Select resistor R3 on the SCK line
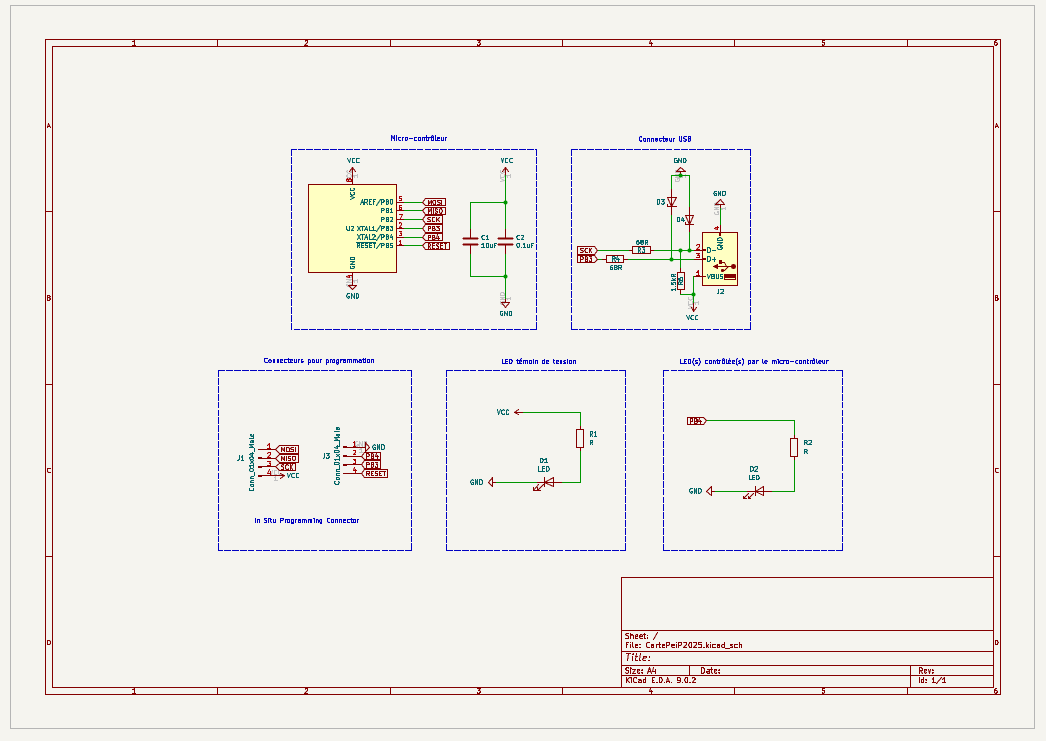Screen dimensions: 1046x741 click(642, 250)
